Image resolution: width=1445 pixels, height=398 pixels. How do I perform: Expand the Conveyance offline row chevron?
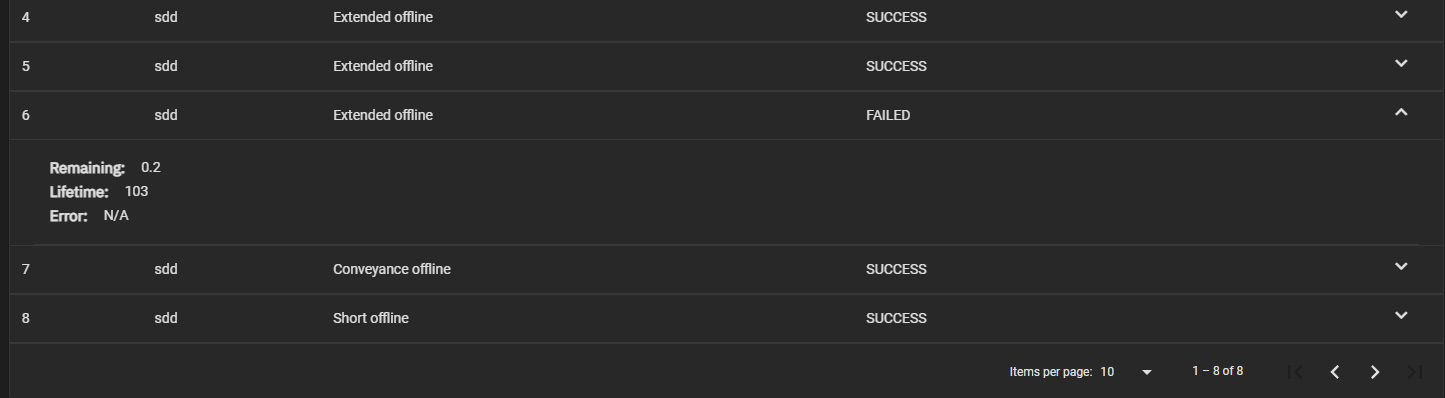[x=1401, y=267]
